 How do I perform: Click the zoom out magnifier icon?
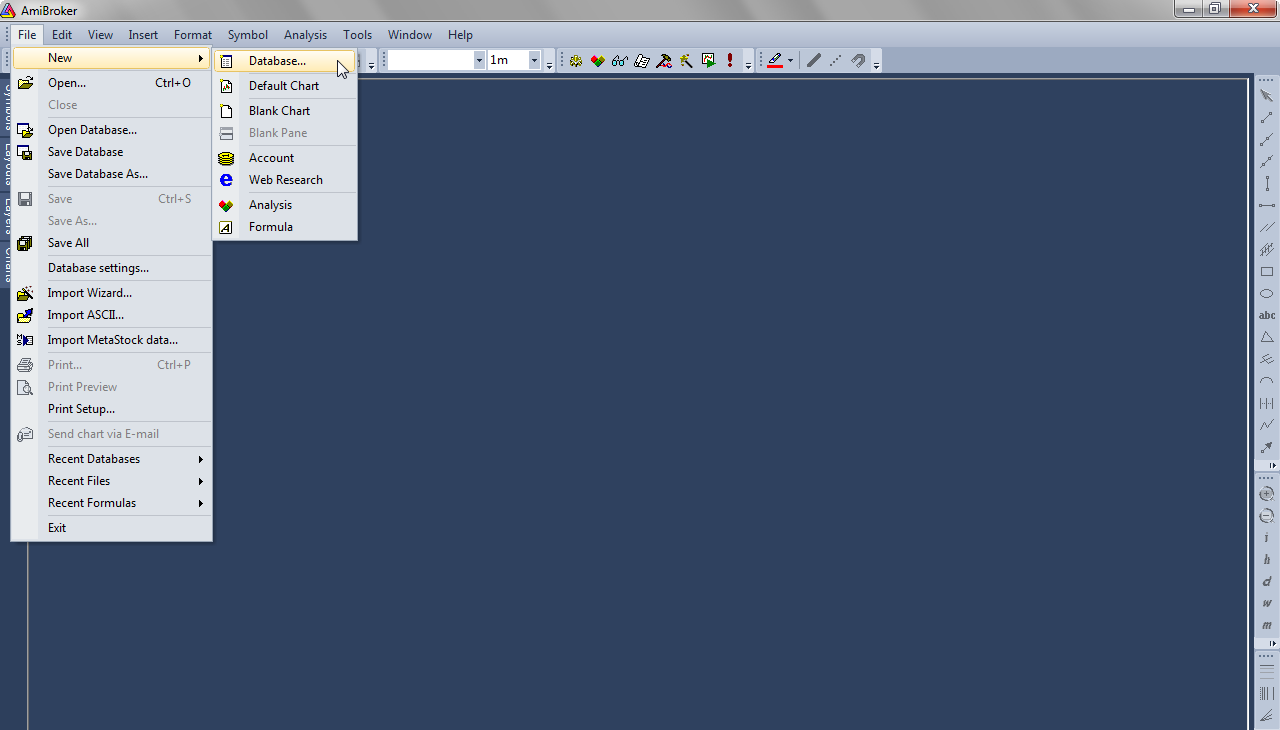click(x=1267, y=516)
